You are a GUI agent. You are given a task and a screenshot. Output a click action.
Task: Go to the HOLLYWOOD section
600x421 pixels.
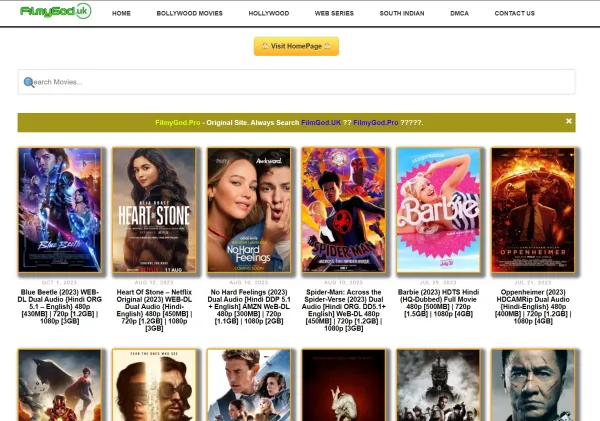(x=269, y=13)
